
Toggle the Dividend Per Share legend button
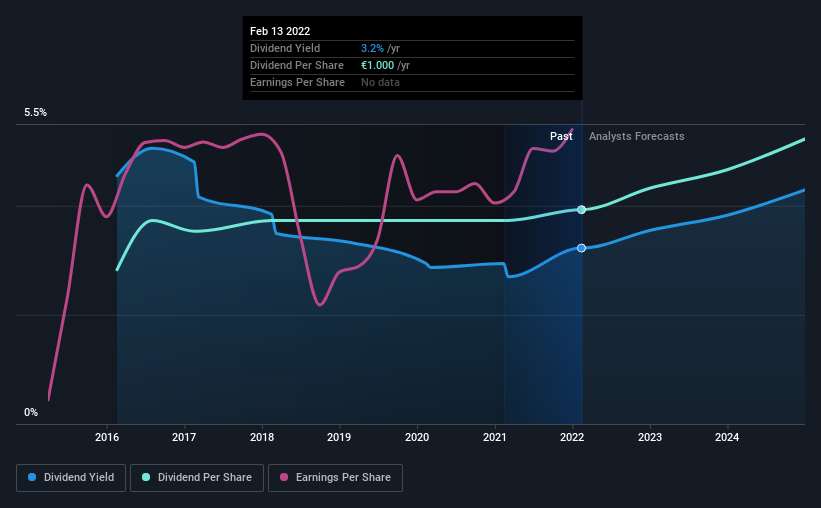coord(197,478)
